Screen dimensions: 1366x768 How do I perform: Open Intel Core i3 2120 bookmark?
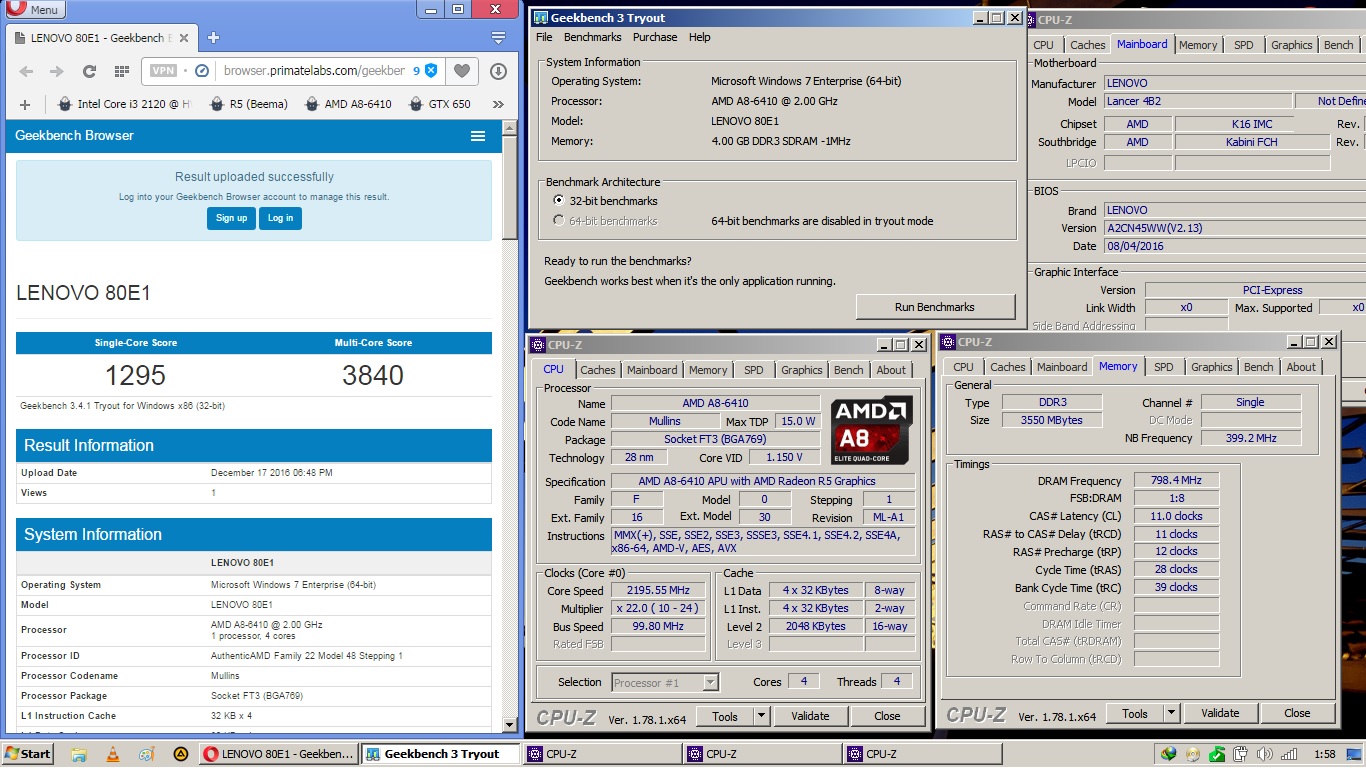click(x=124, y=104)
